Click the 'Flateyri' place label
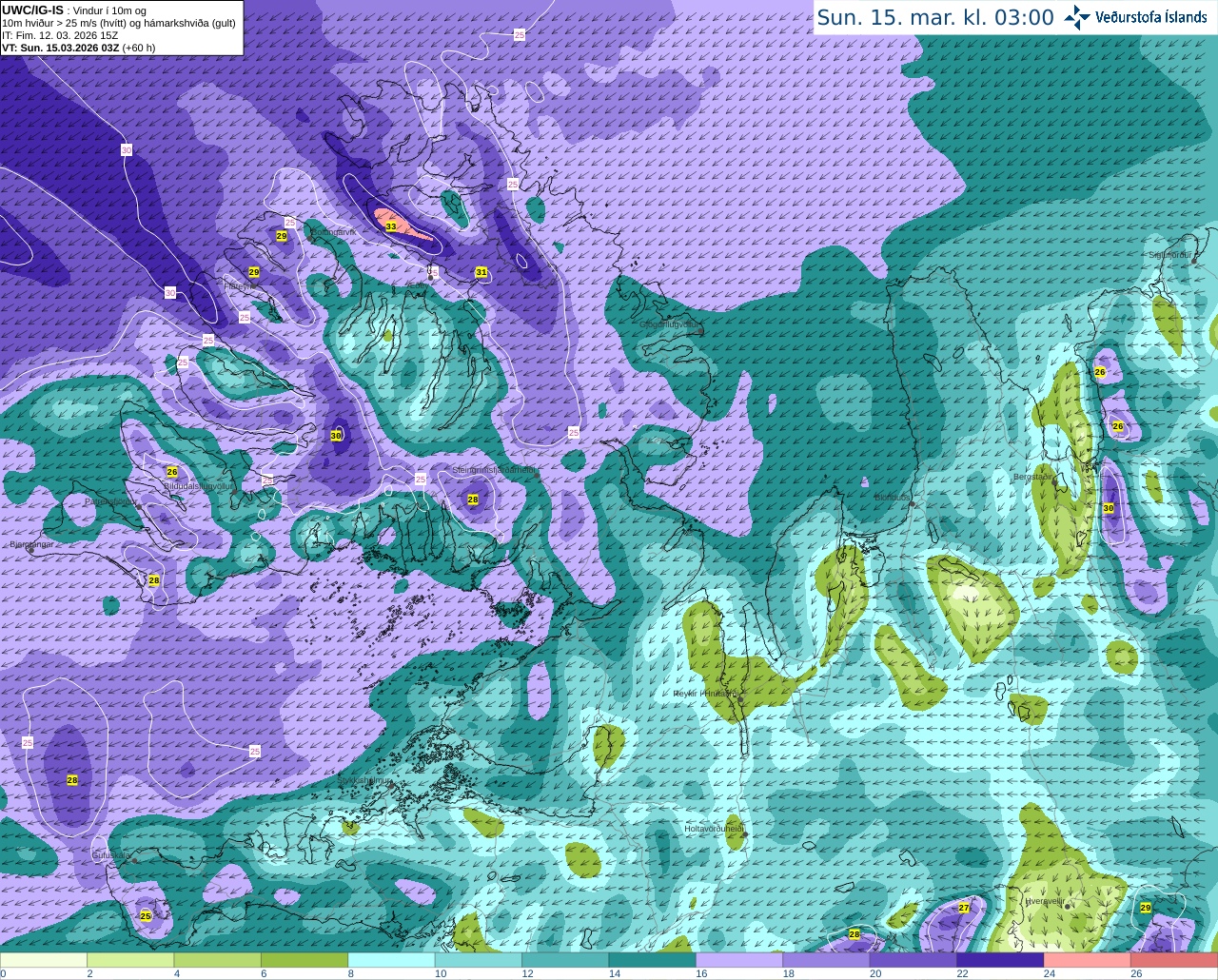The image size is (1218, 980). [x=239, y=285]
